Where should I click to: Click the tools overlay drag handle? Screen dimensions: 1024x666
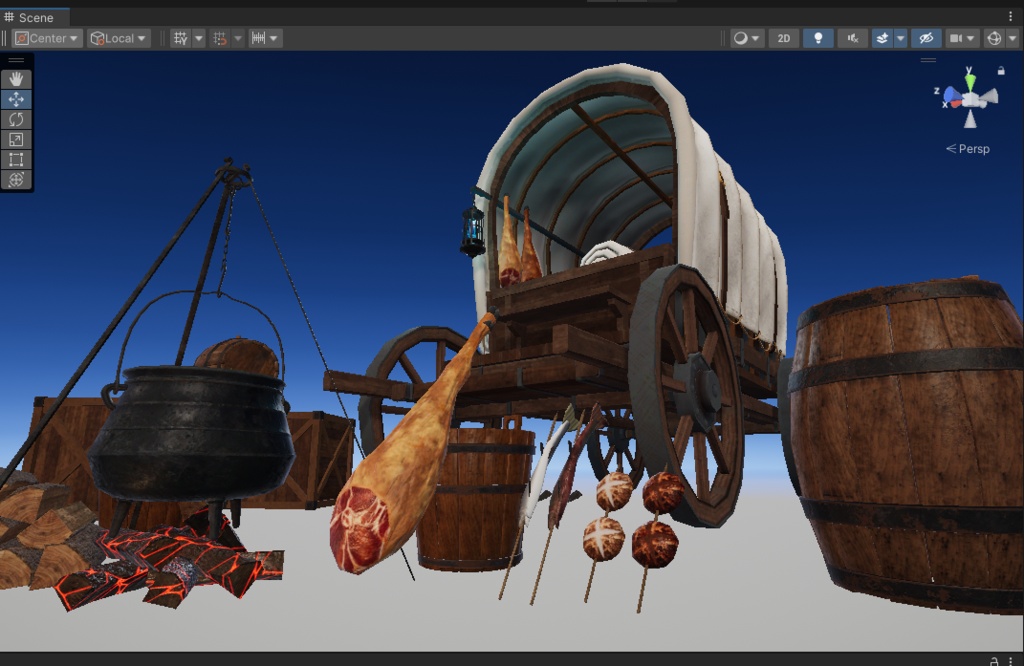(x=16, y=60)
